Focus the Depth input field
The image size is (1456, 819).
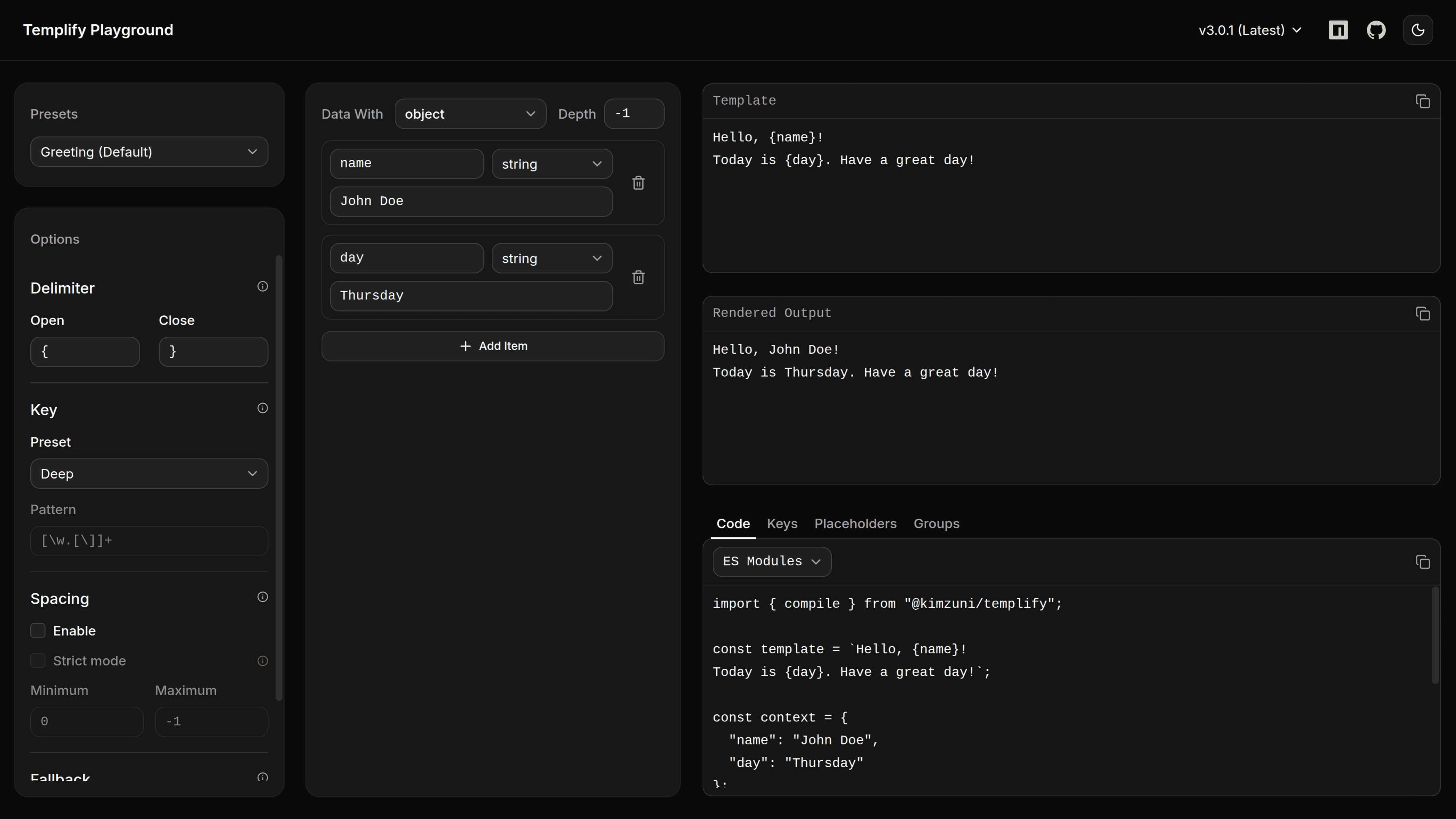[x=634, y=114]
